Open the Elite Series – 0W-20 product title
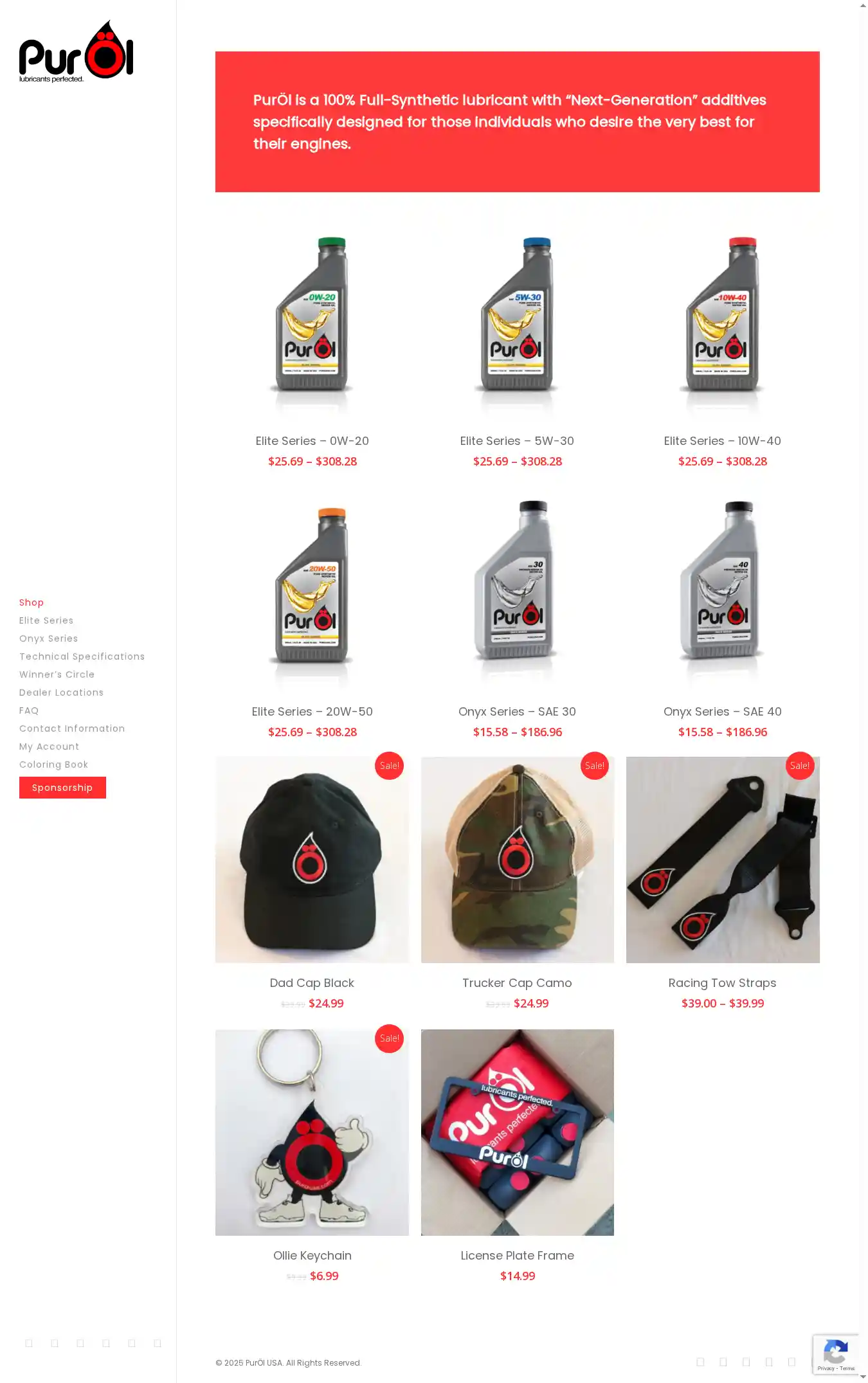 click(312, 441)
